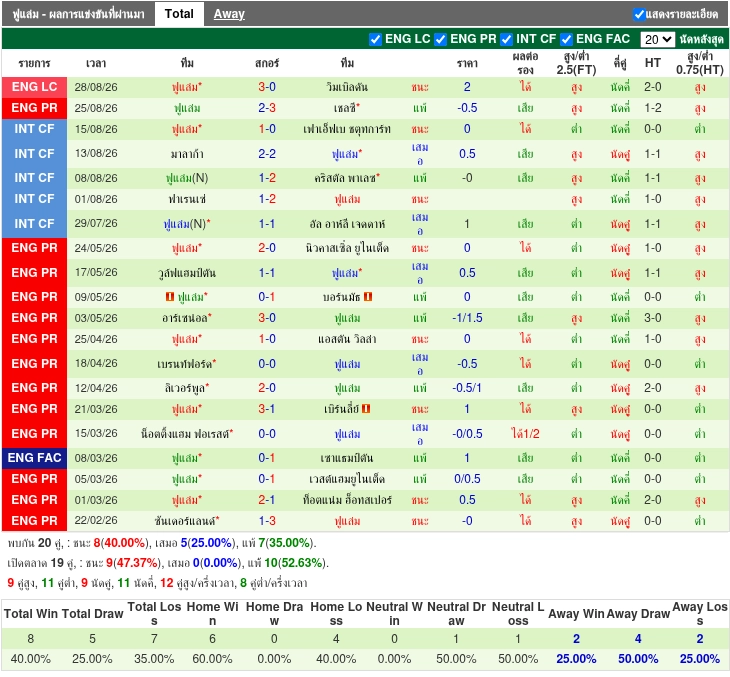Click the 3-1 score on 21/03/26
The height and width of the screenshot is (677, 730).
(x=267, y=409)
